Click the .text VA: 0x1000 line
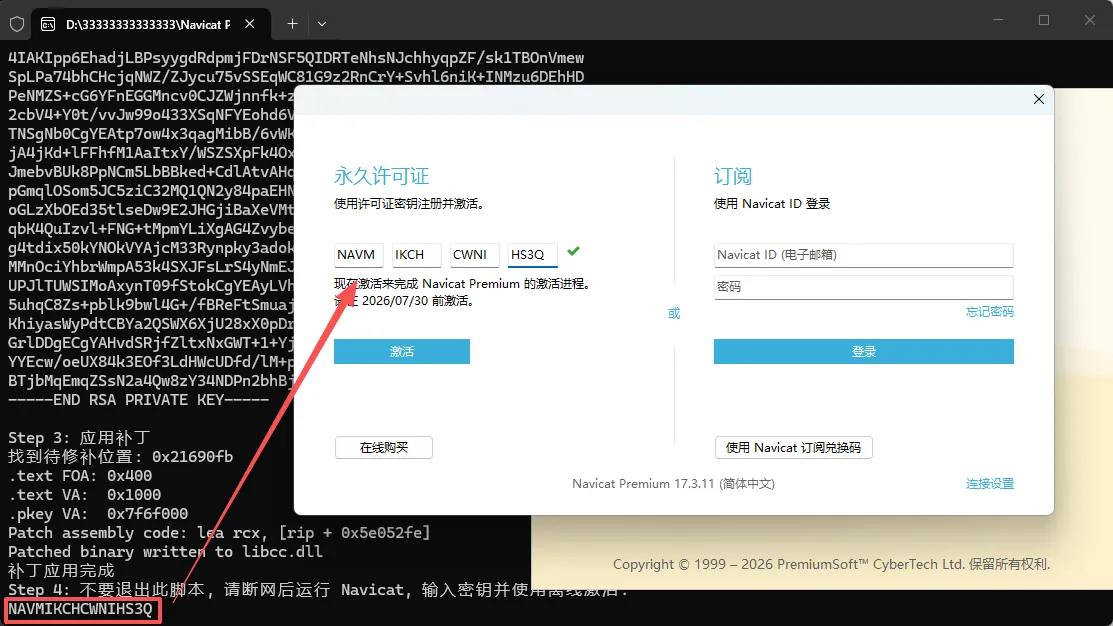 [x=84, y=495]
